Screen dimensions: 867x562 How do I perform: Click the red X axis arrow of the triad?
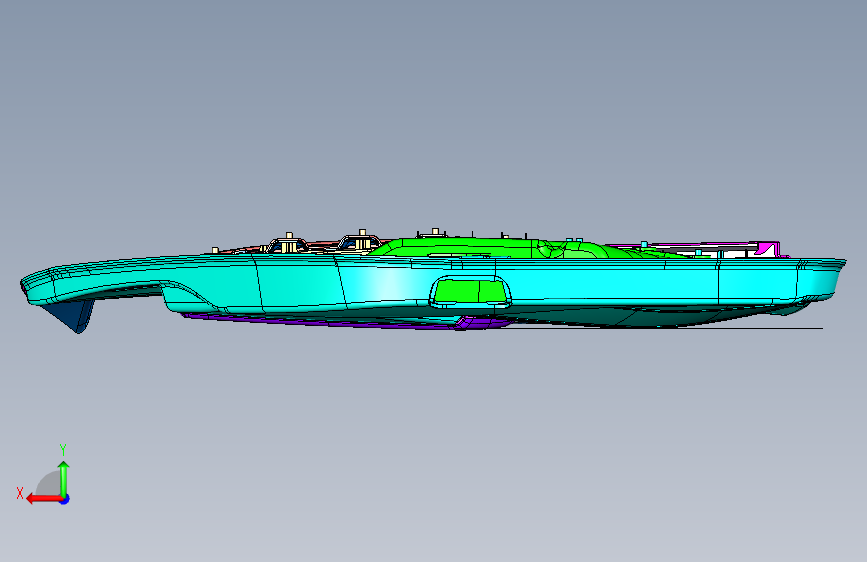click(43, 499)
